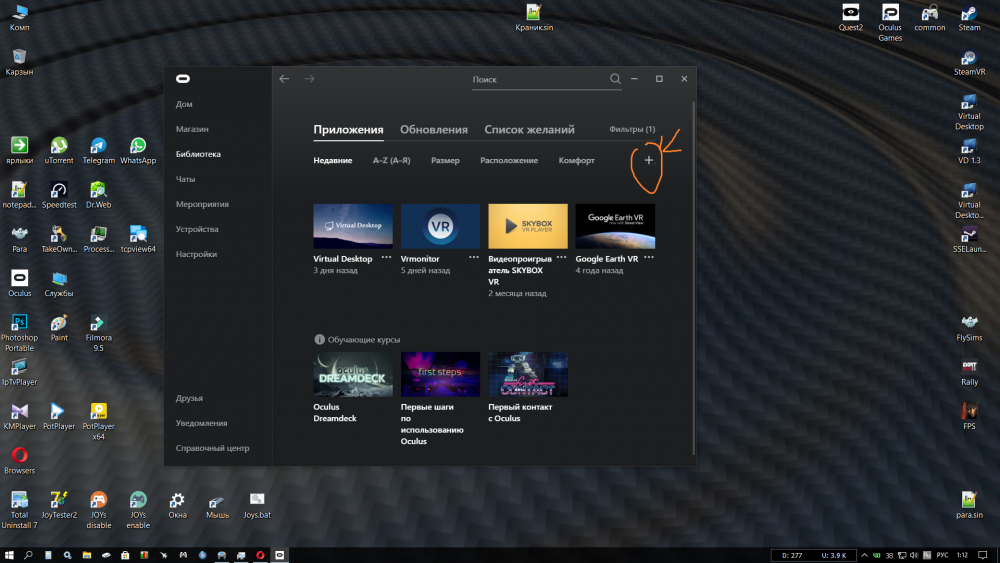Open Фильтры (1) filter options
Image resolution: width=1000 pixels, height=563 pixels.
point(632,130)
